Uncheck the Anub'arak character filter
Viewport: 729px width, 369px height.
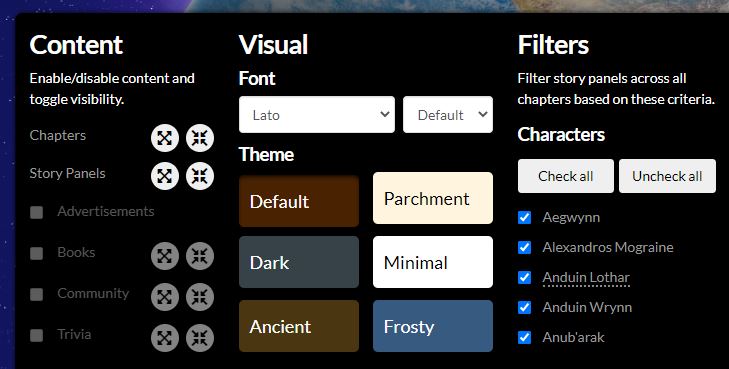pos(524,337)
